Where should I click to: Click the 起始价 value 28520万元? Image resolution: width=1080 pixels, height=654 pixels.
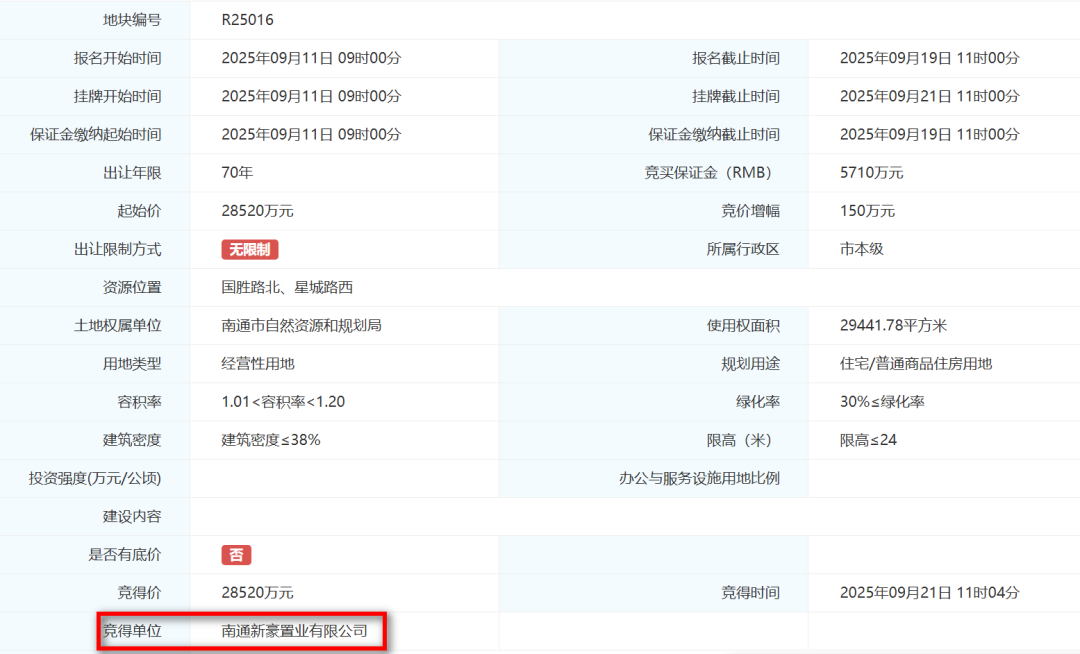coord(258,211)
